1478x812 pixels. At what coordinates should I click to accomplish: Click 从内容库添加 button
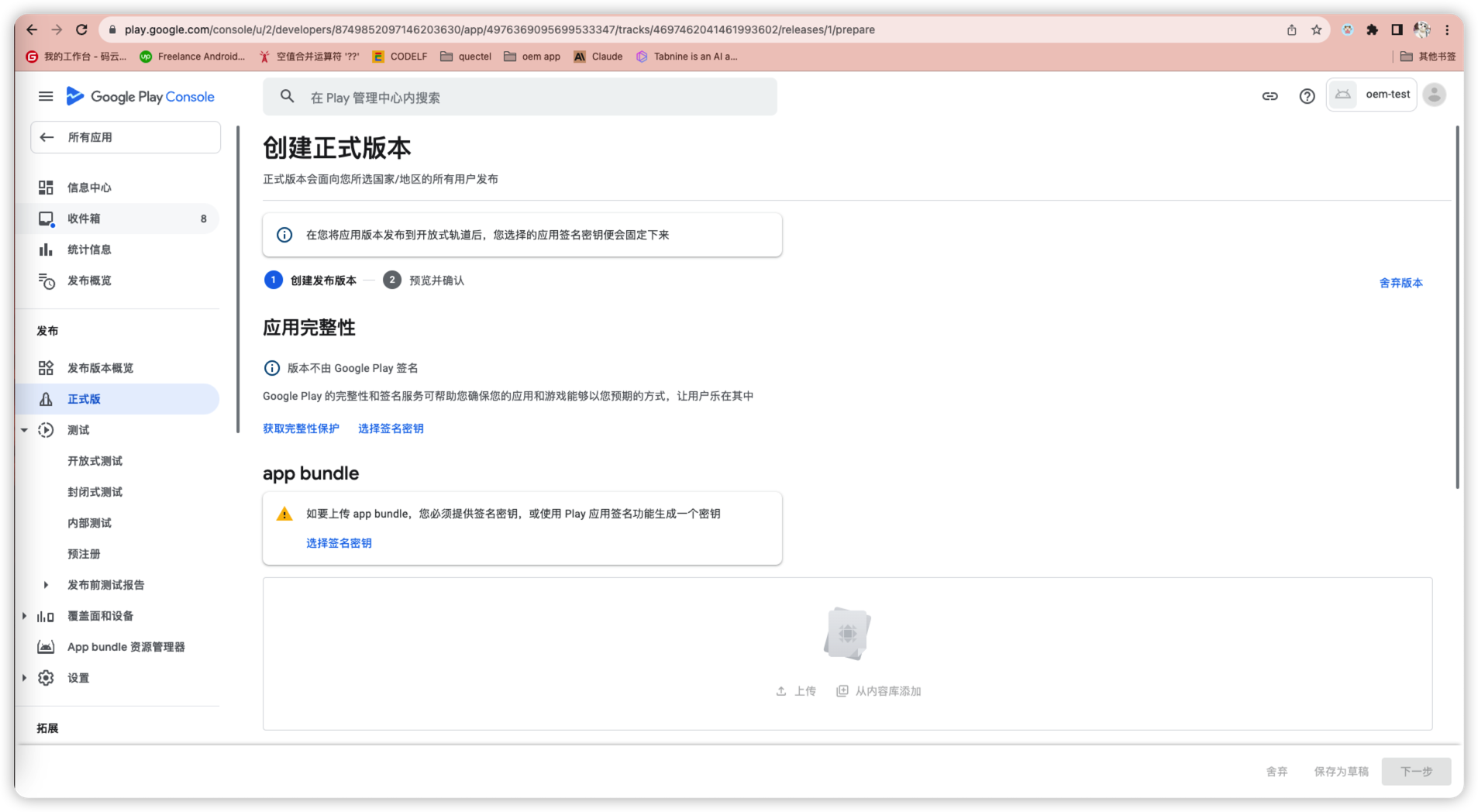coord(879,691)
